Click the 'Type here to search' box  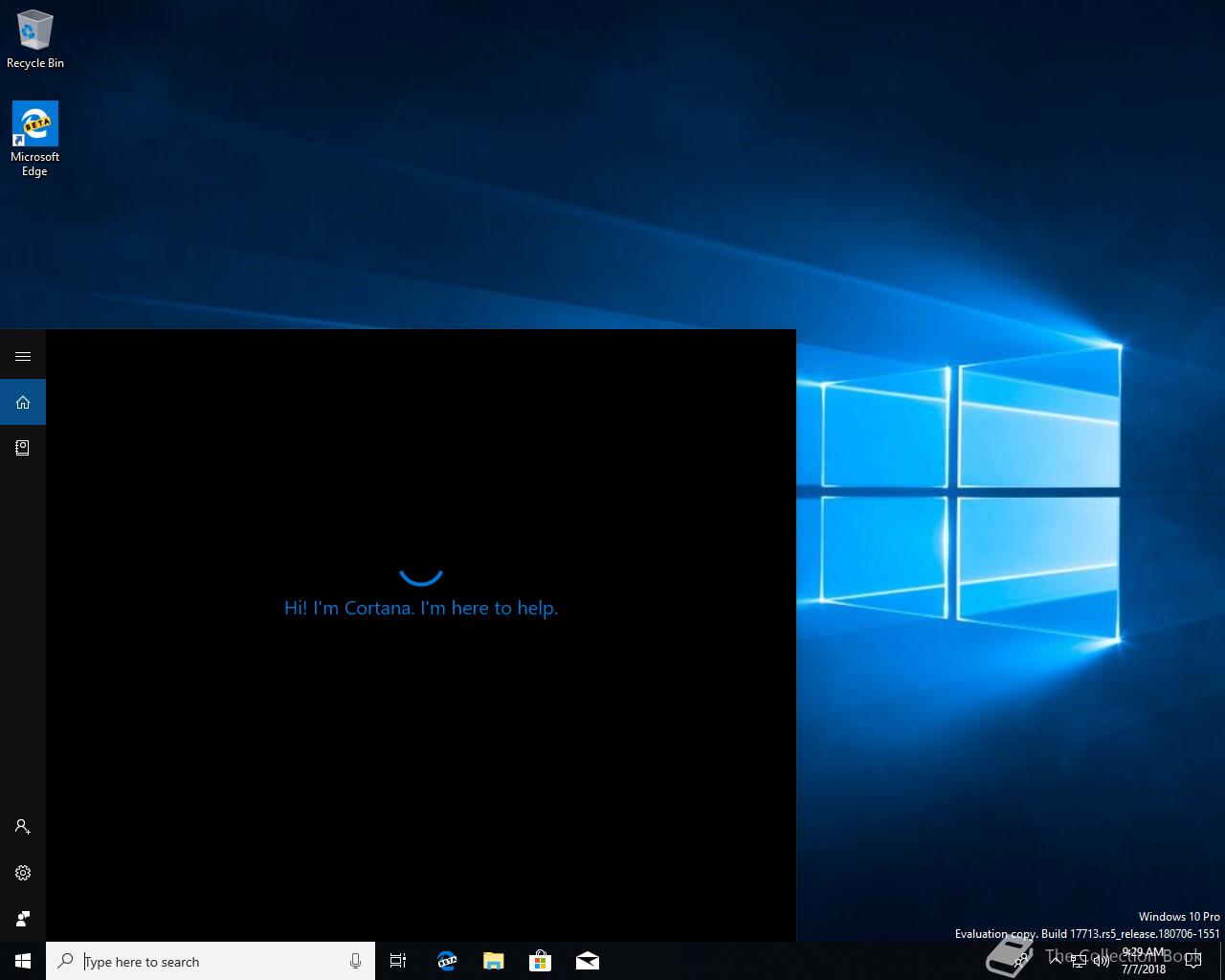pos(211,961)
